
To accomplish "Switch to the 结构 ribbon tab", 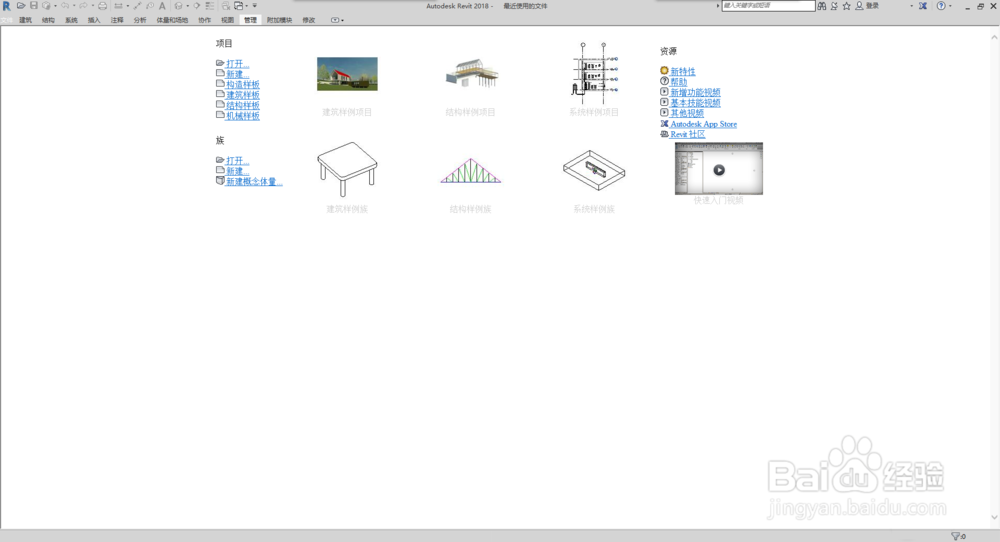I will pos(48,20).
